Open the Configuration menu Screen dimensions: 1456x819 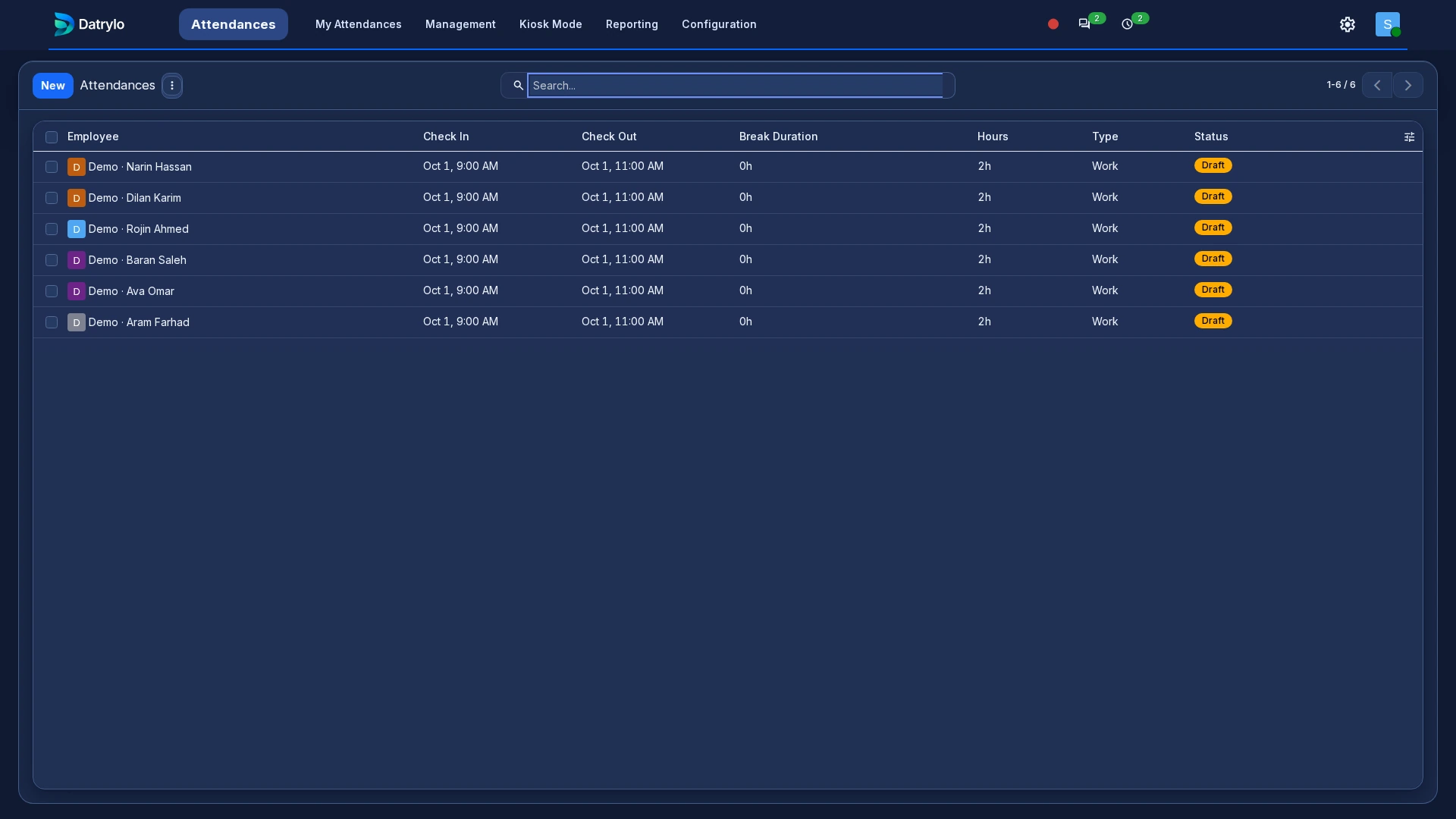pos(719,24)
